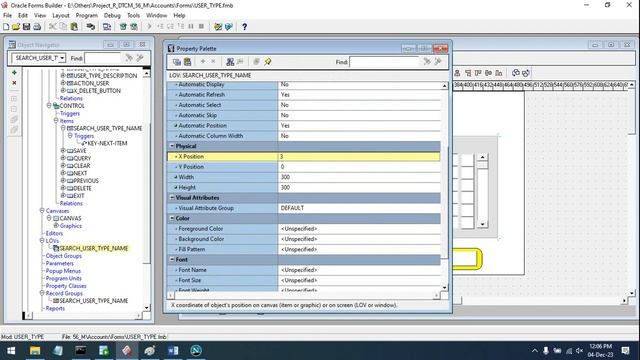Click the Windows Start button
640x360 pixels.
click(11, 351)
